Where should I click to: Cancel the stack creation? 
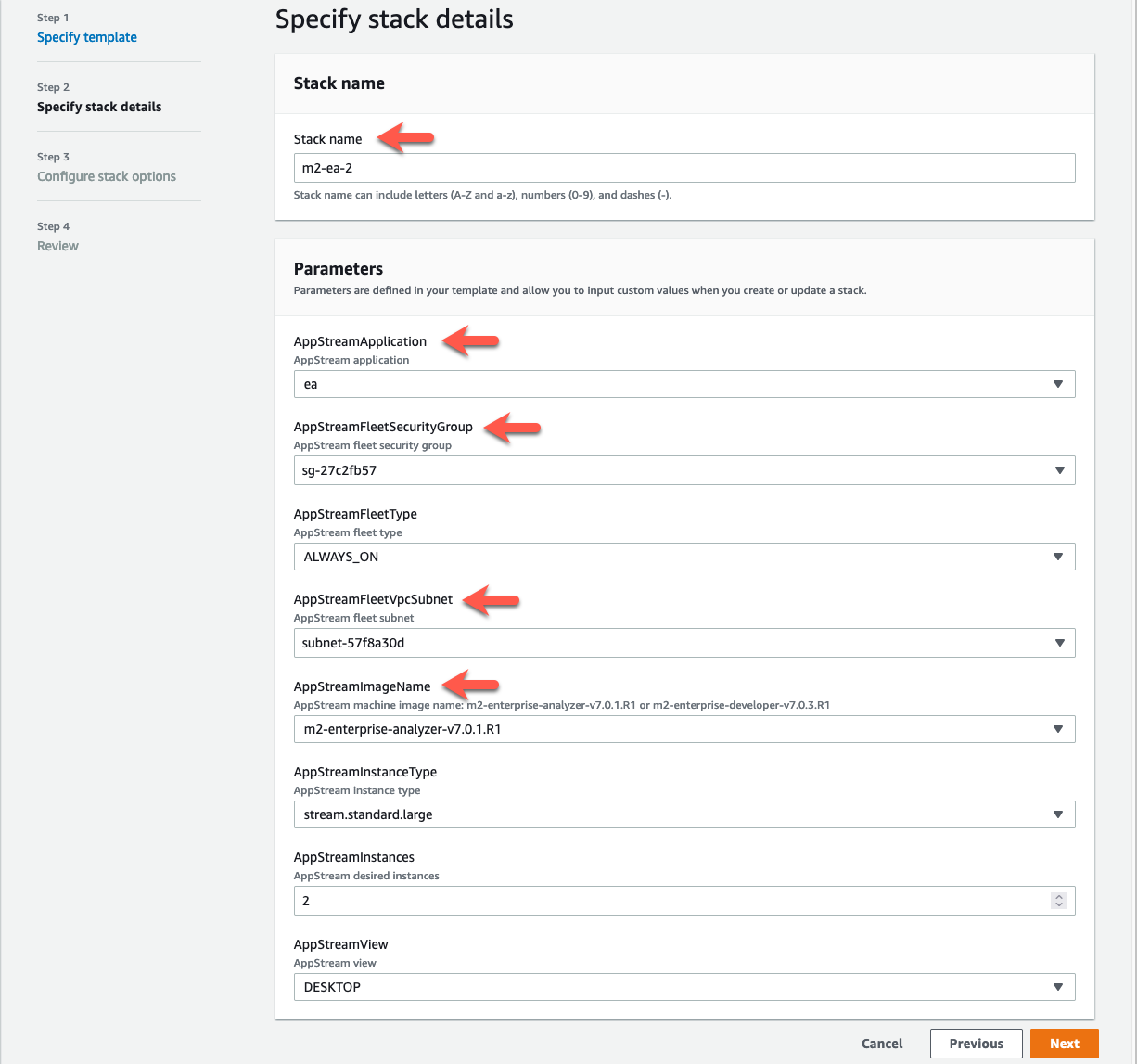(881, 1043)
